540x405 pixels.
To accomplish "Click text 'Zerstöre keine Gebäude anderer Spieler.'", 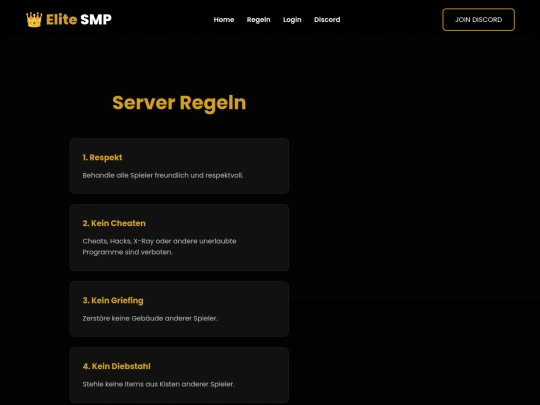I will pyautogui.click(x=150, y=318).
